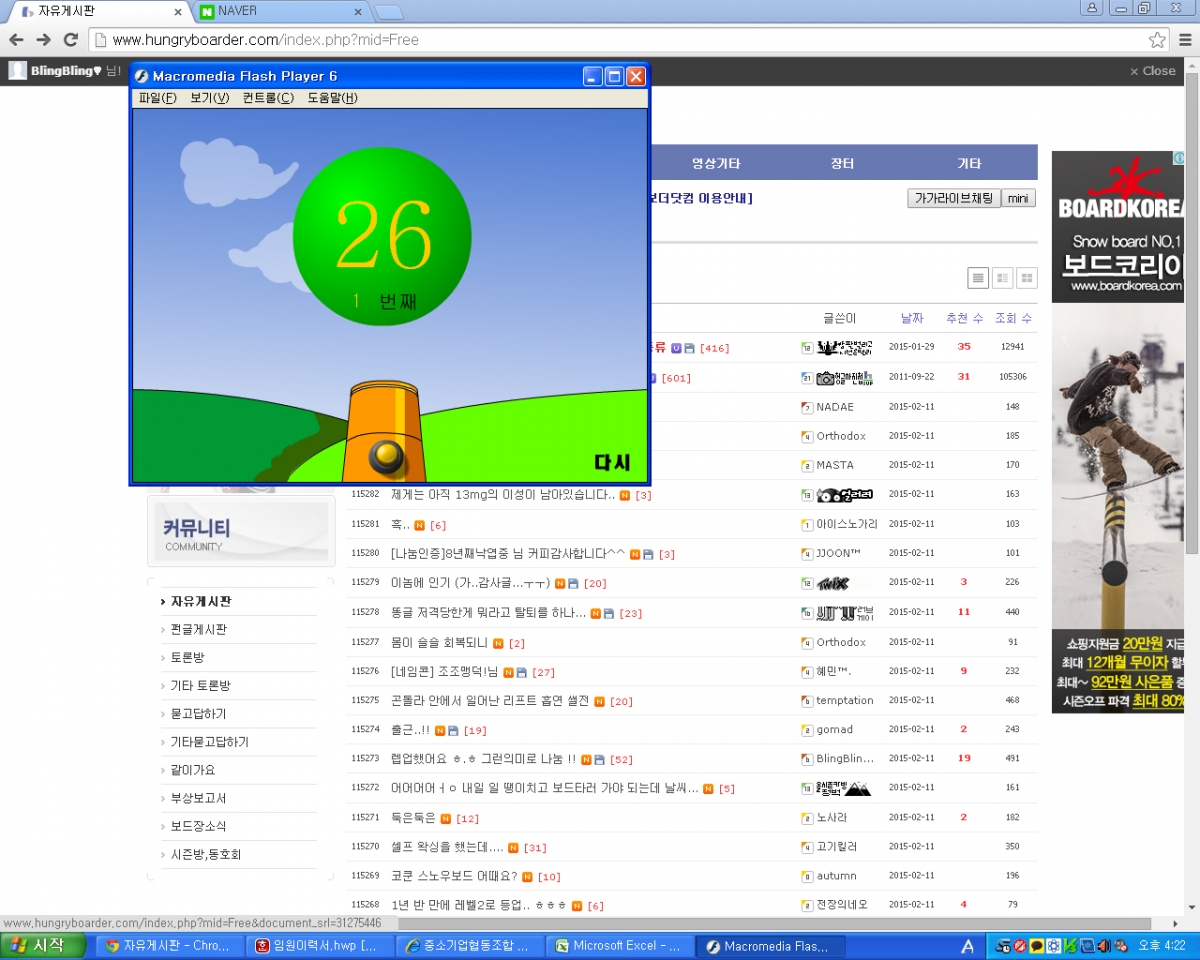
Task: Open post [나눔인증]8년째낙엽중 님 커피감사합니다
Action: point(508,553)
